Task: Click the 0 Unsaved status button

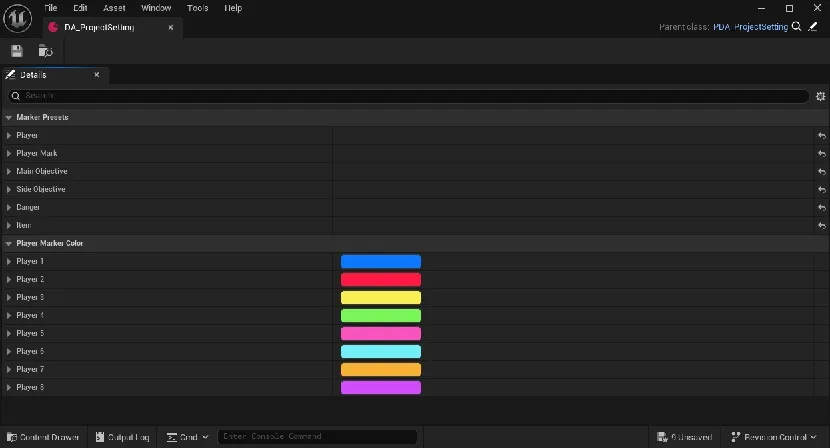Action: pos(685,437)
